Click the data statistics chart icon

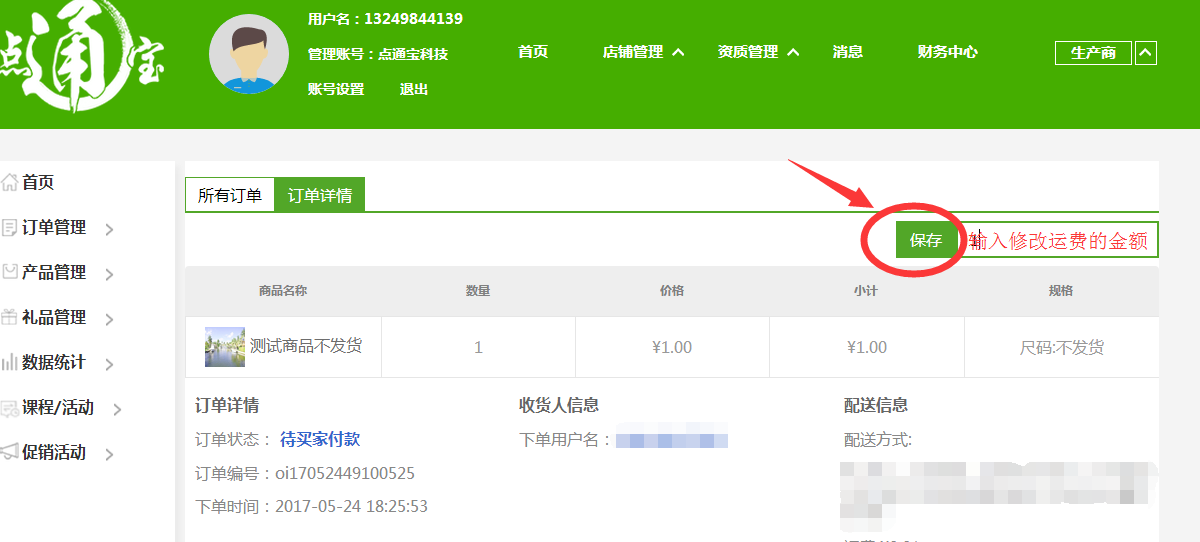pos(10,363)
